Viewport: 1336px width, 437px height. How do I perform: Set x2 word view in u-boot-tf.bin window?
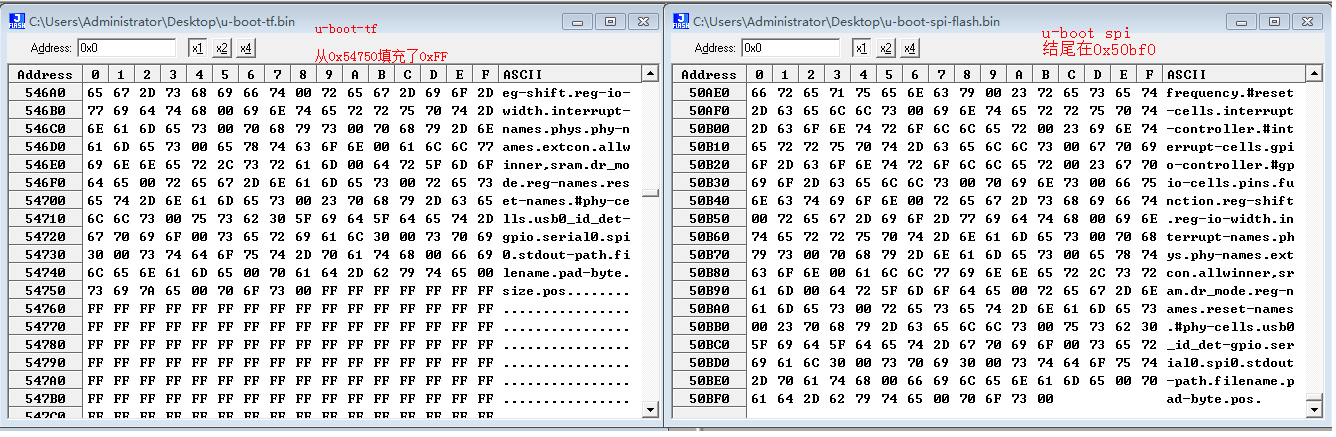tap(221, 48)
